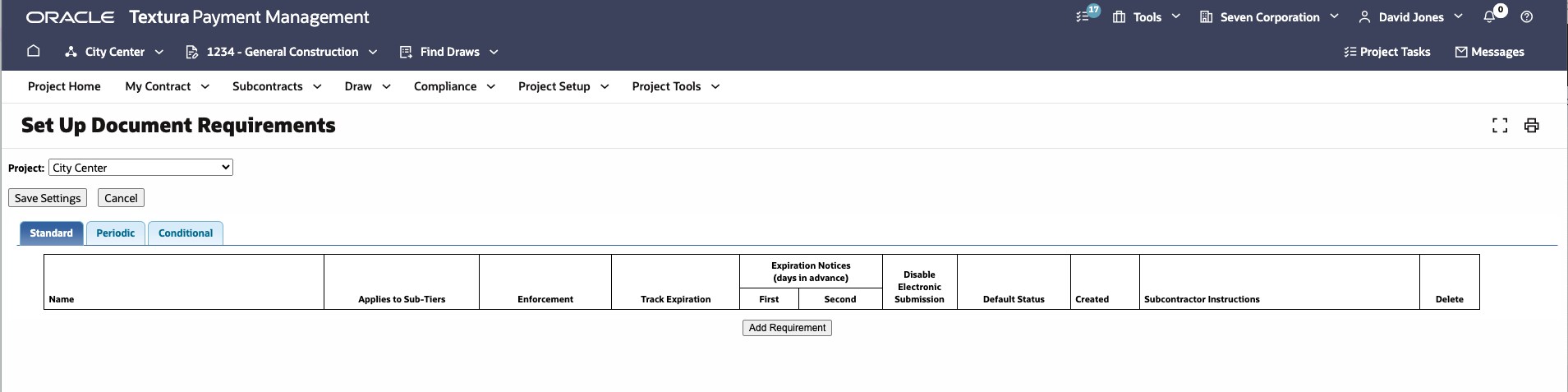Screen dimensions: 1568x392
Task: Click the notifications bell icon
Action: pyautogui.click(x=1490, y=16)
